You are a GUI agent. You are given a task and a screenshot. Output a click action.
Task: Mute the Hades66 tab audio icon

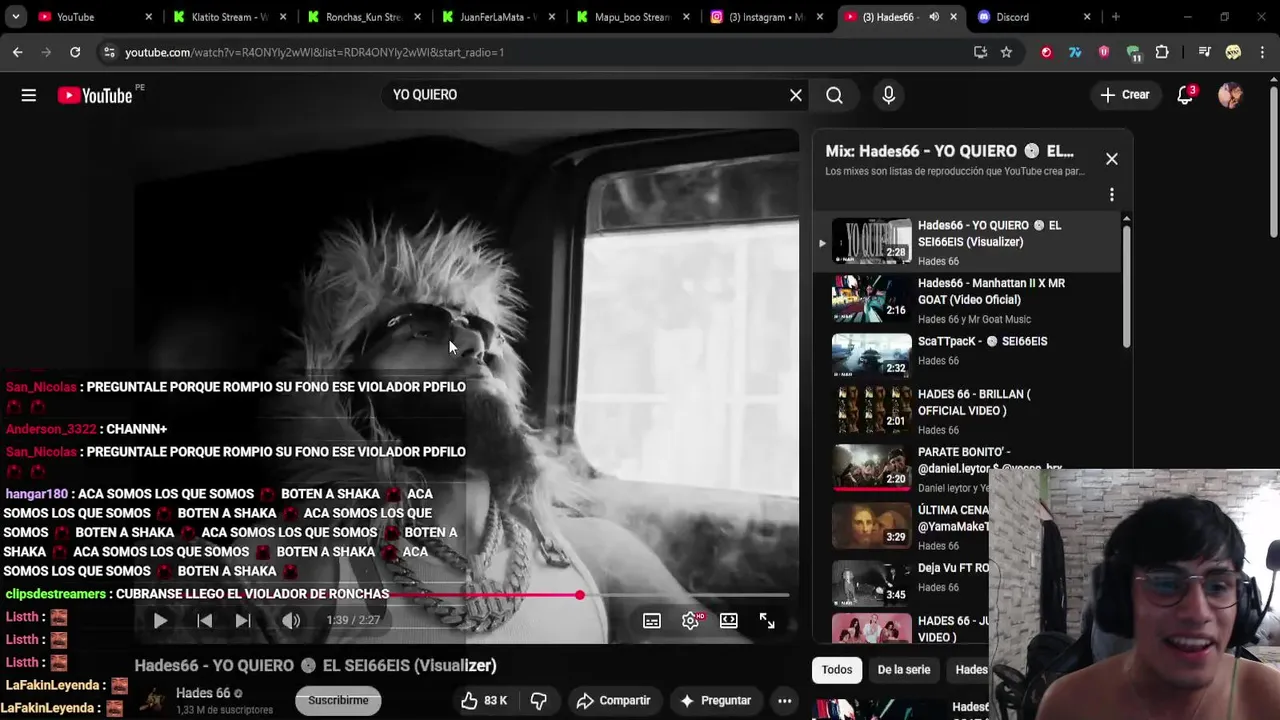point(934,17)
